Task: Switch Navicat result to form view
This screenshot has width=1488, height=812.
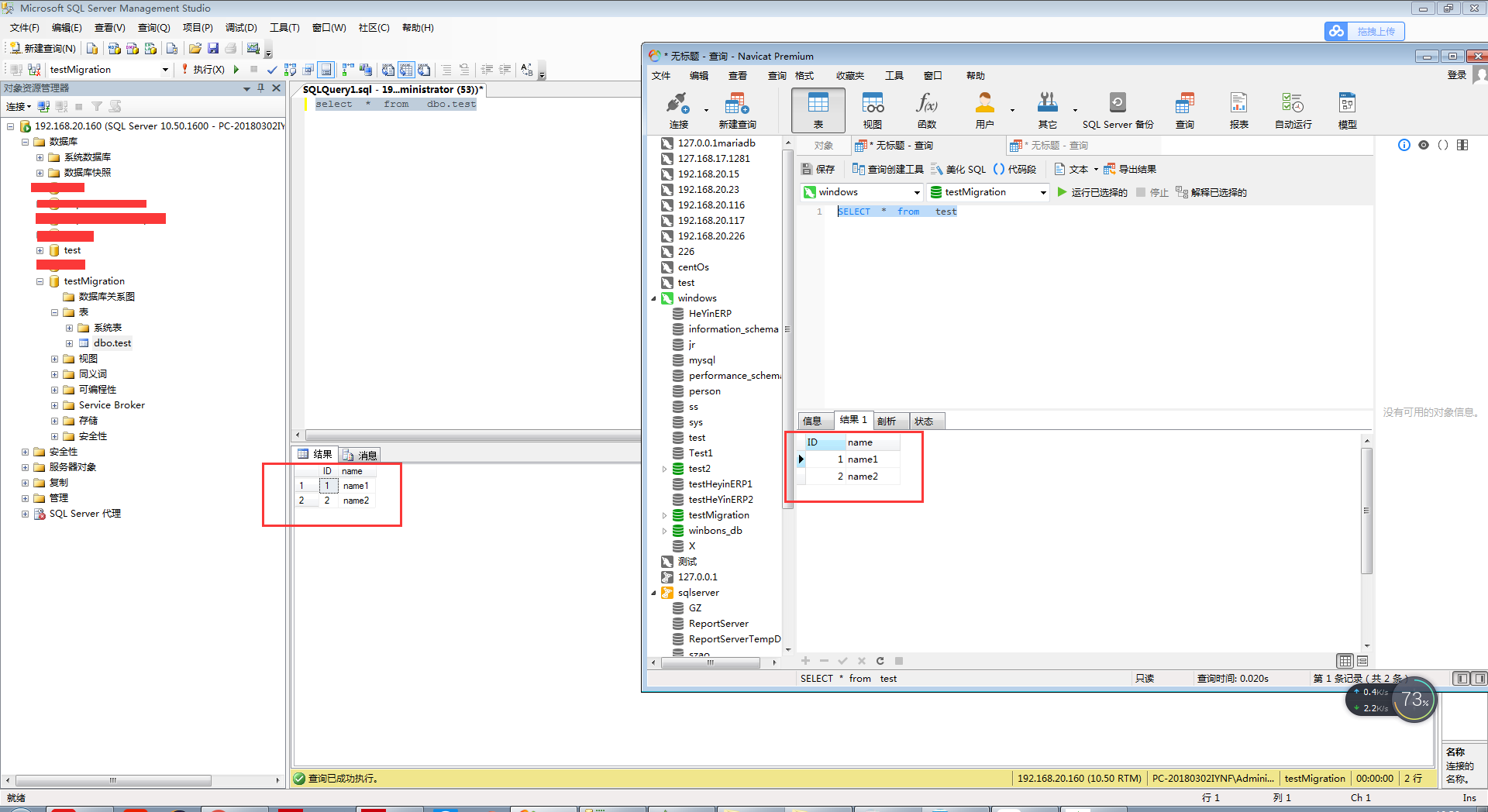Action: pyautogui.click(x=1362, y=661)
